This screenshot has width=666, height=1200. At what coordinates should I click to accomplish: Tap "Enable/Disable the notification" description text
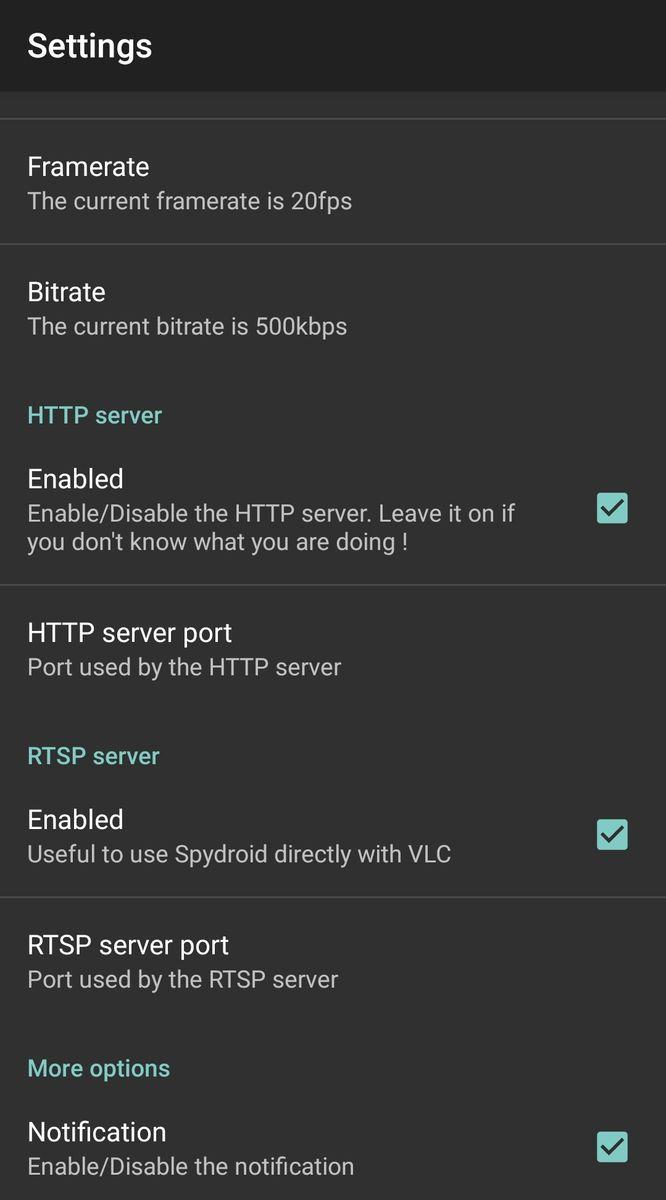click(191, 1166)
